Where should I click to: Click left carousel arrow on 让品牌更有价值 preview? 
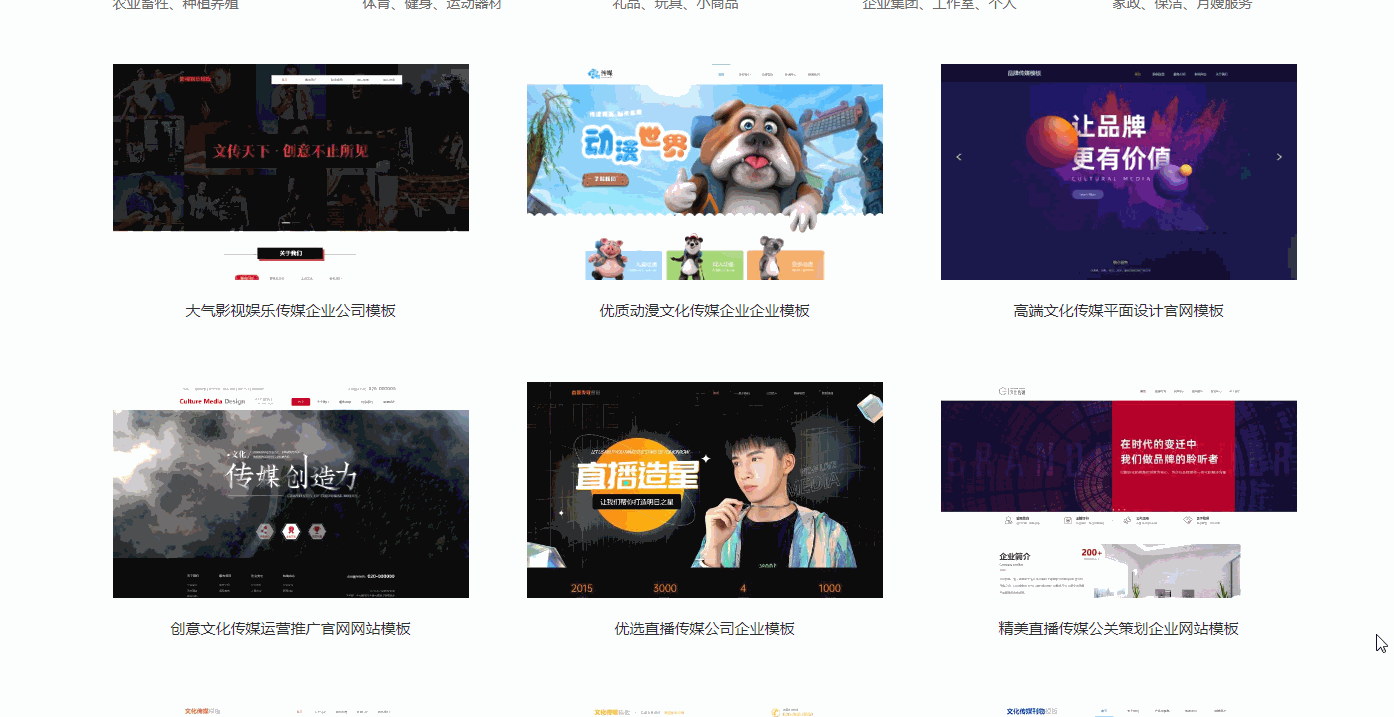point(959,157)
